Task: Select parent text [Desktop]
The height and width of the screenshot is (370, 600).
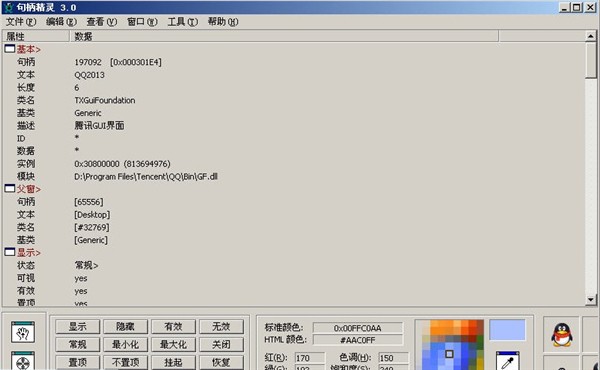Action: point(92,214)
